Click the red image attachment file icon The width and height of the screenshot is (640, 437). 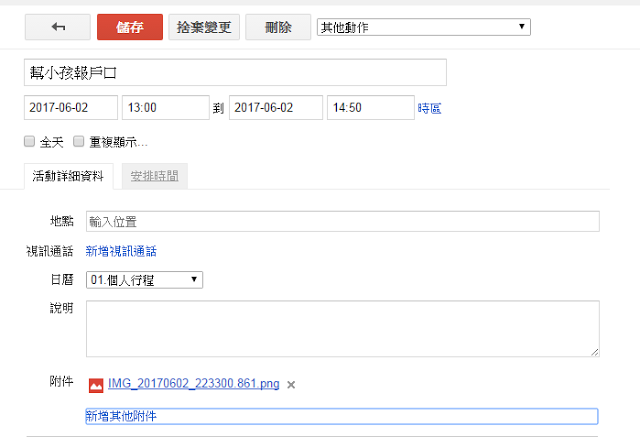pyautogui.click(x=96, y=385)
